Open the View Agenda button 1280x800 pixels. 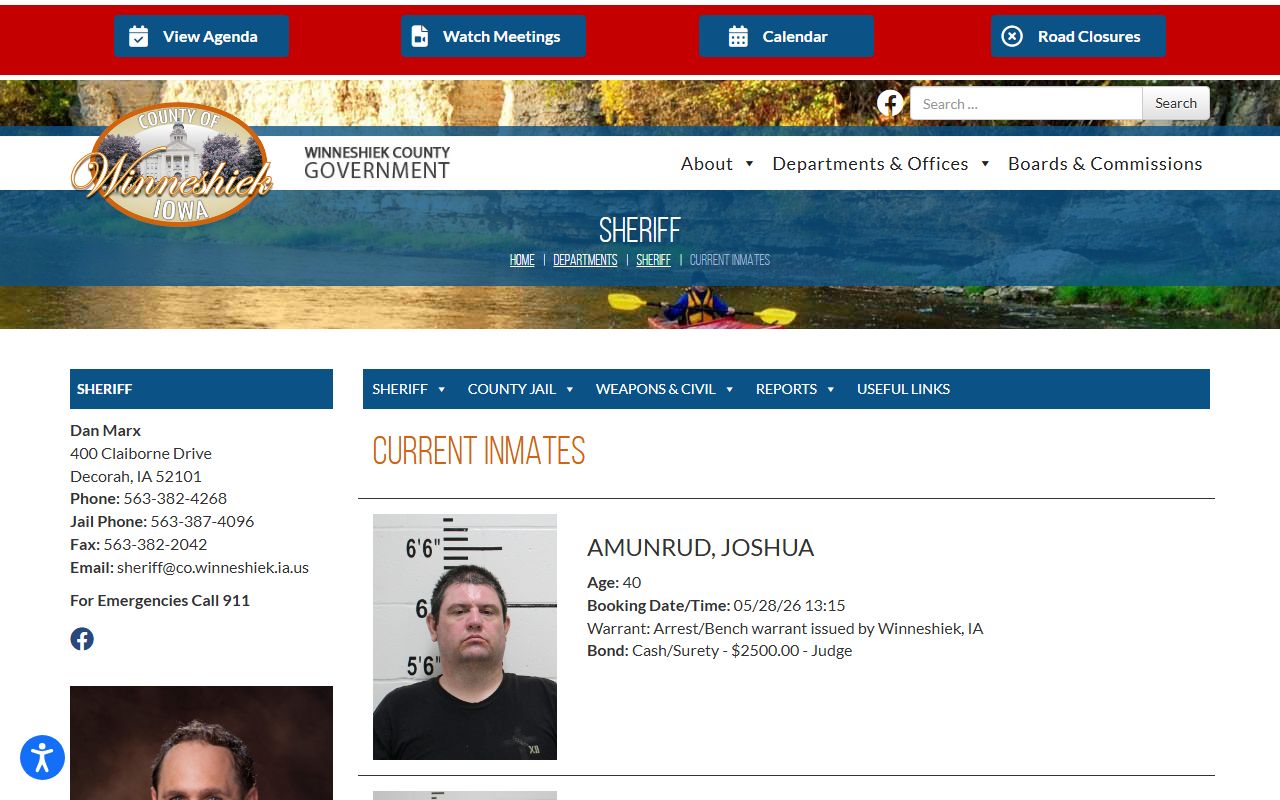(x=201, y=36)
